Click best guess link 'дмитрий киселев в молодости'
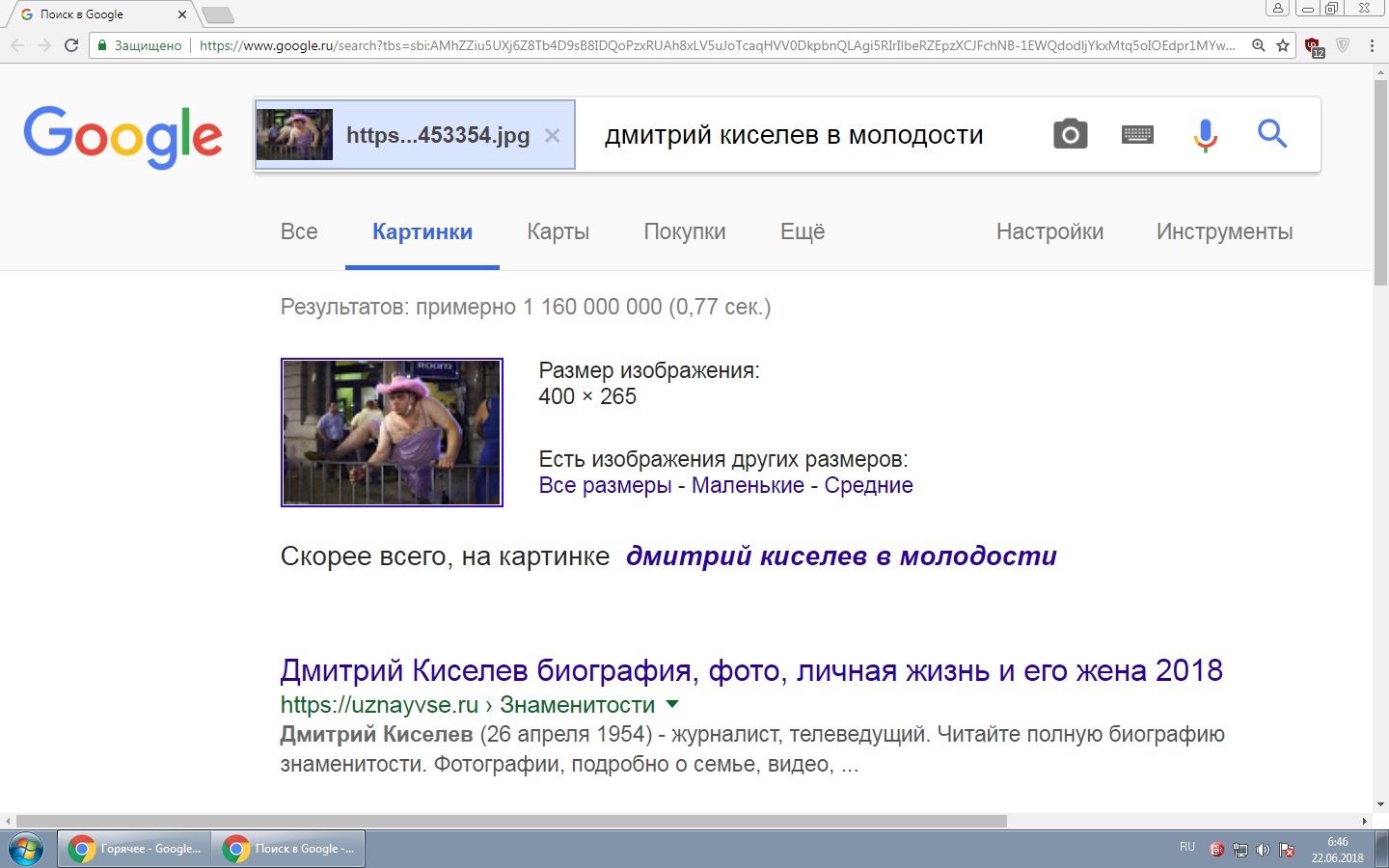Screen dimensions: 1389x868 841,556
